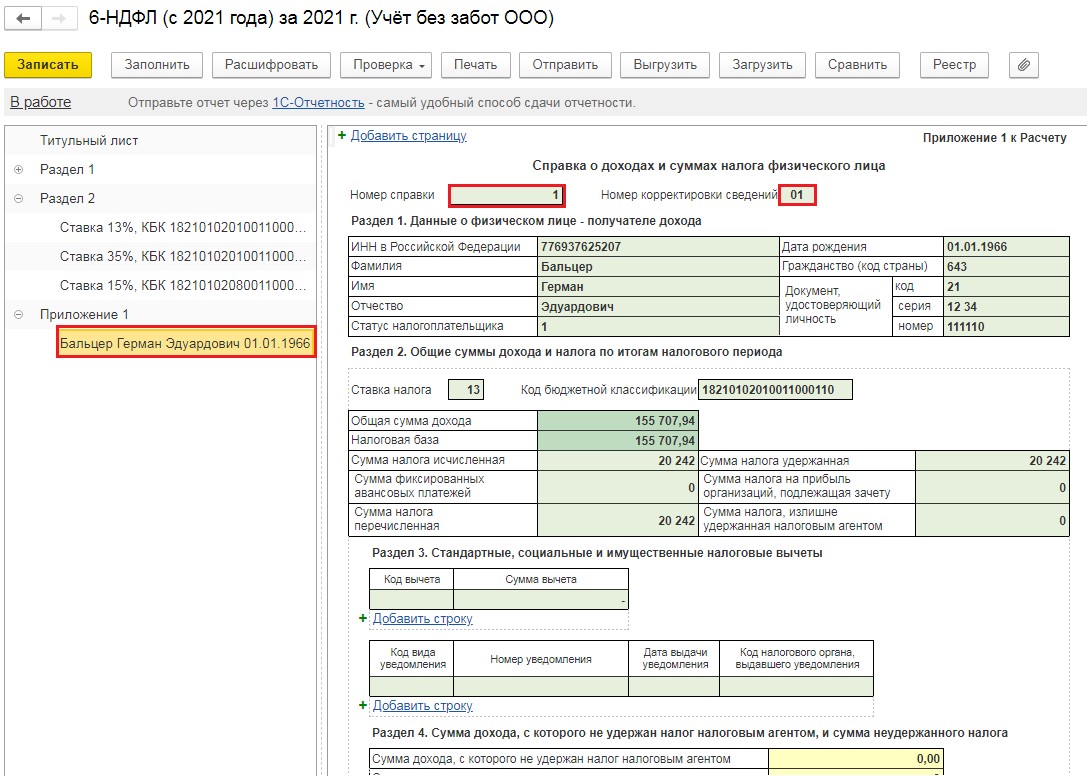The height and width of the screenshot is (776, 1087).
Task: Expand the Раздел 1 tree node
Action: [19, 169]
